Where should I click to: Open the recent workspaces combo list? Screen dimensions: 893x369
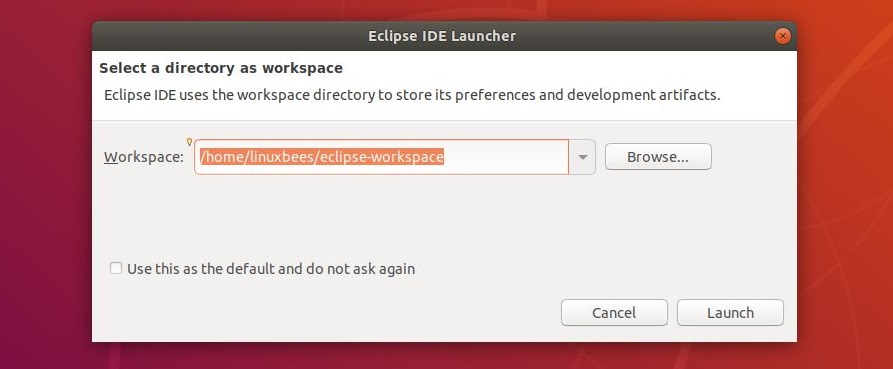(x=582, y=157)
